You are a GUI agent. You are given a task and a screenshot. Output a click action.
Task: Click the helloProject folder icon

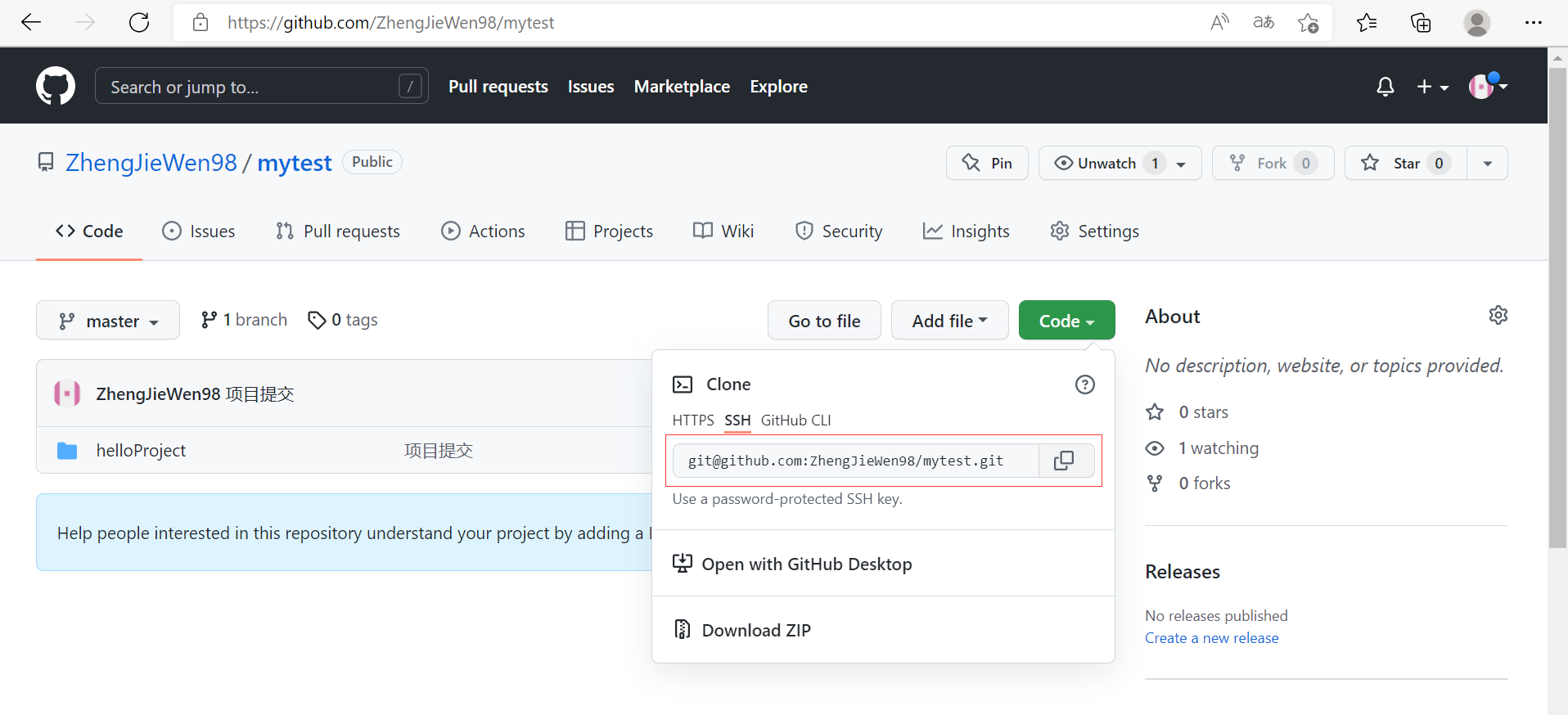point(67,451)
